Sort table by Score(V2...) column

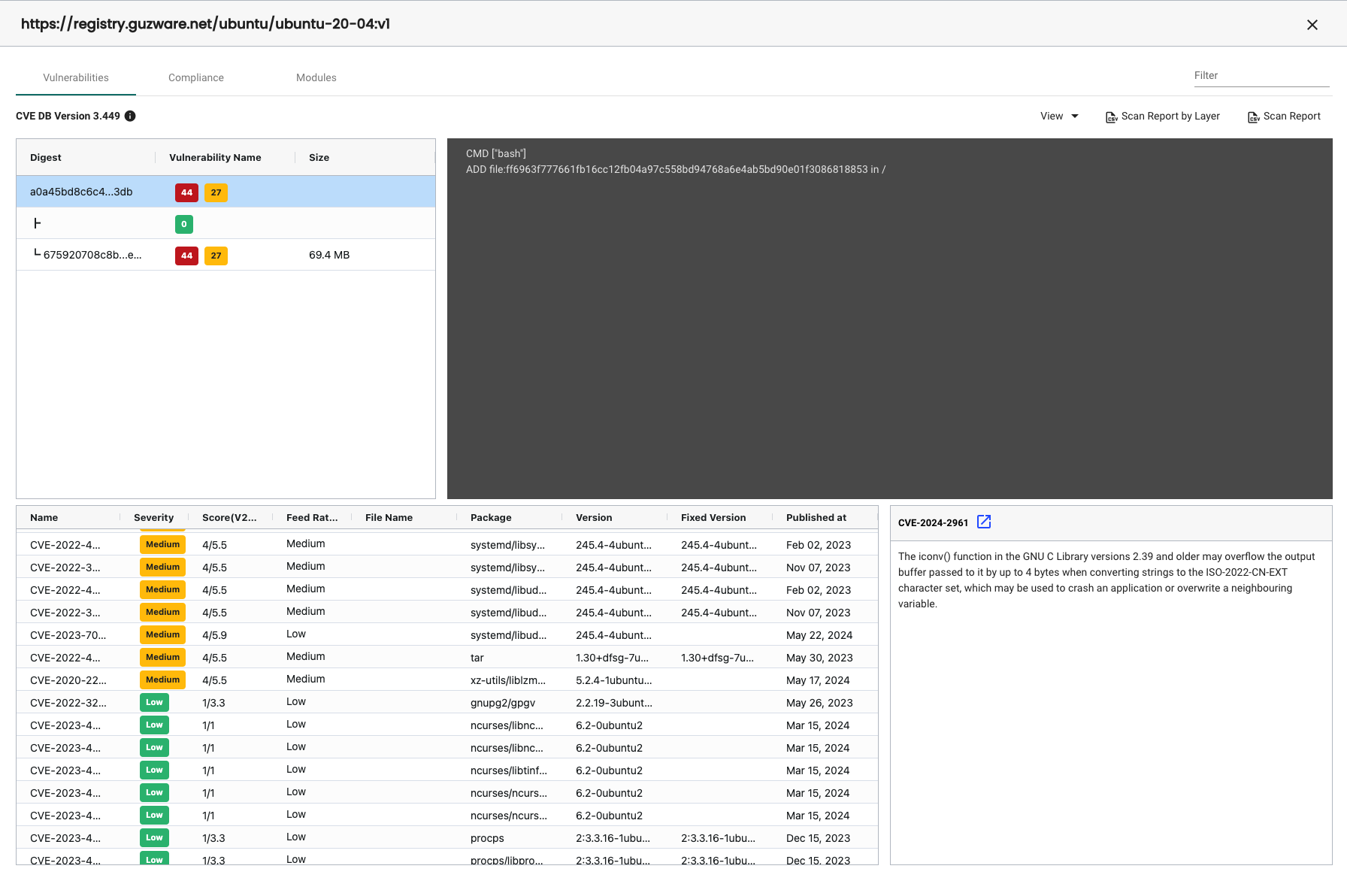coord(229,517)
